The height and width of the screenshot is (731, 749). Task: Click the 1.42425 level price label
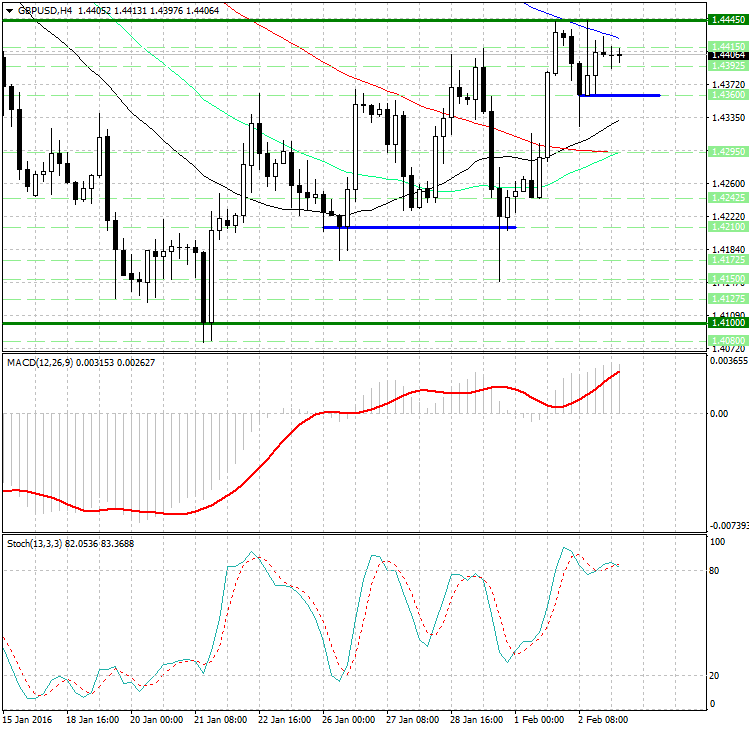(728, 197)
